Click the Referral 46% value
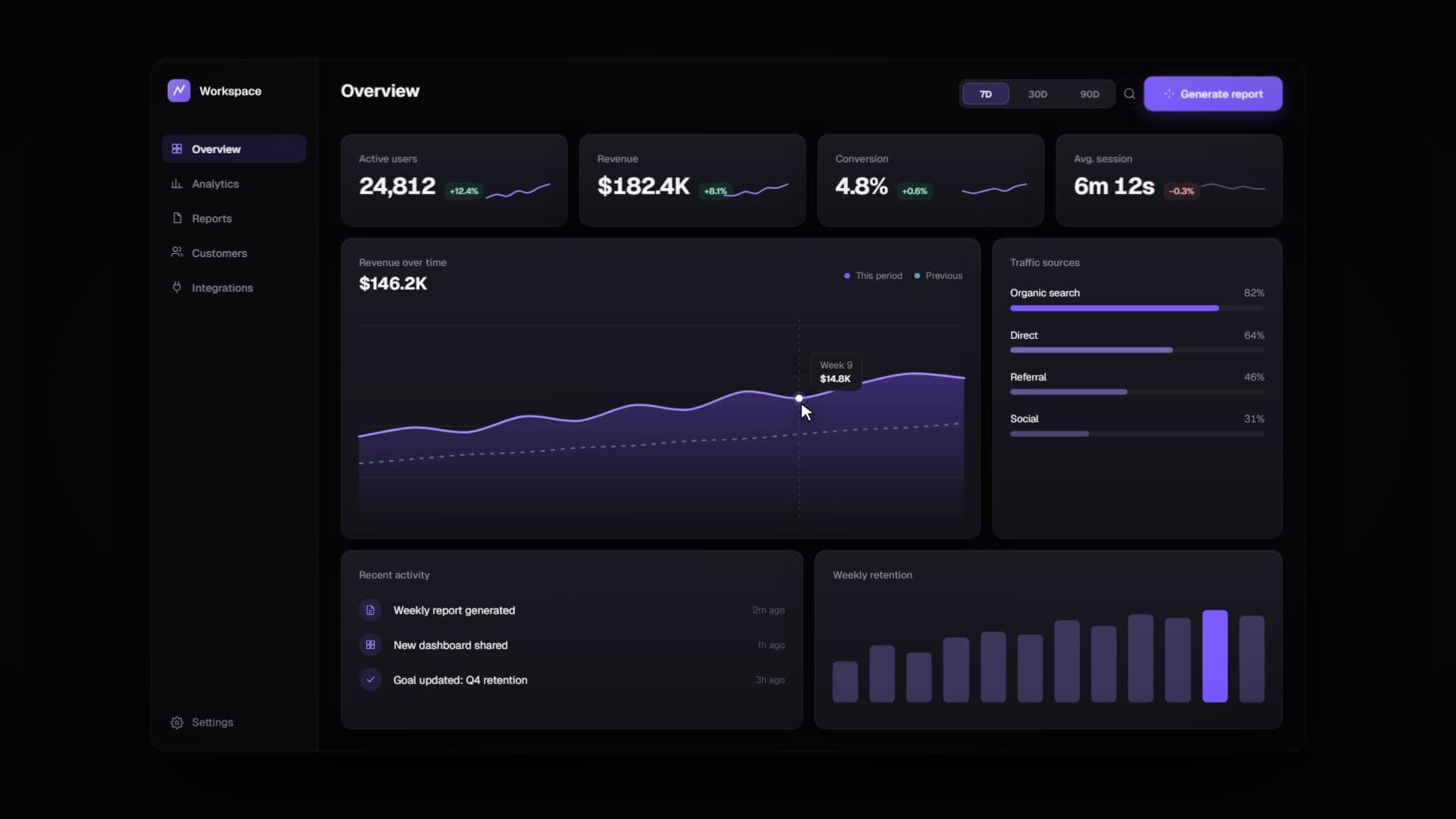 click(x=1254, y=377)
